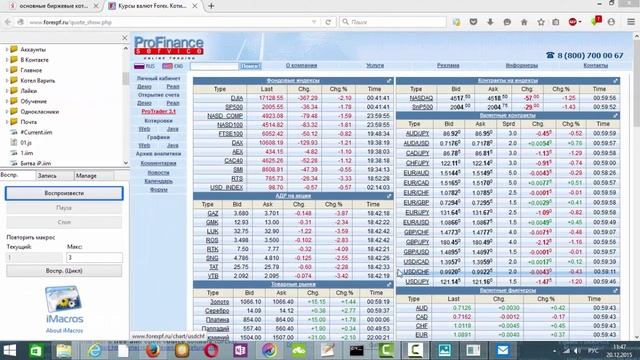Click the Home icon in Firefox toolbar
Image resolution: width=640 pixels, height=360 pixels.
[x=524, y=22]
